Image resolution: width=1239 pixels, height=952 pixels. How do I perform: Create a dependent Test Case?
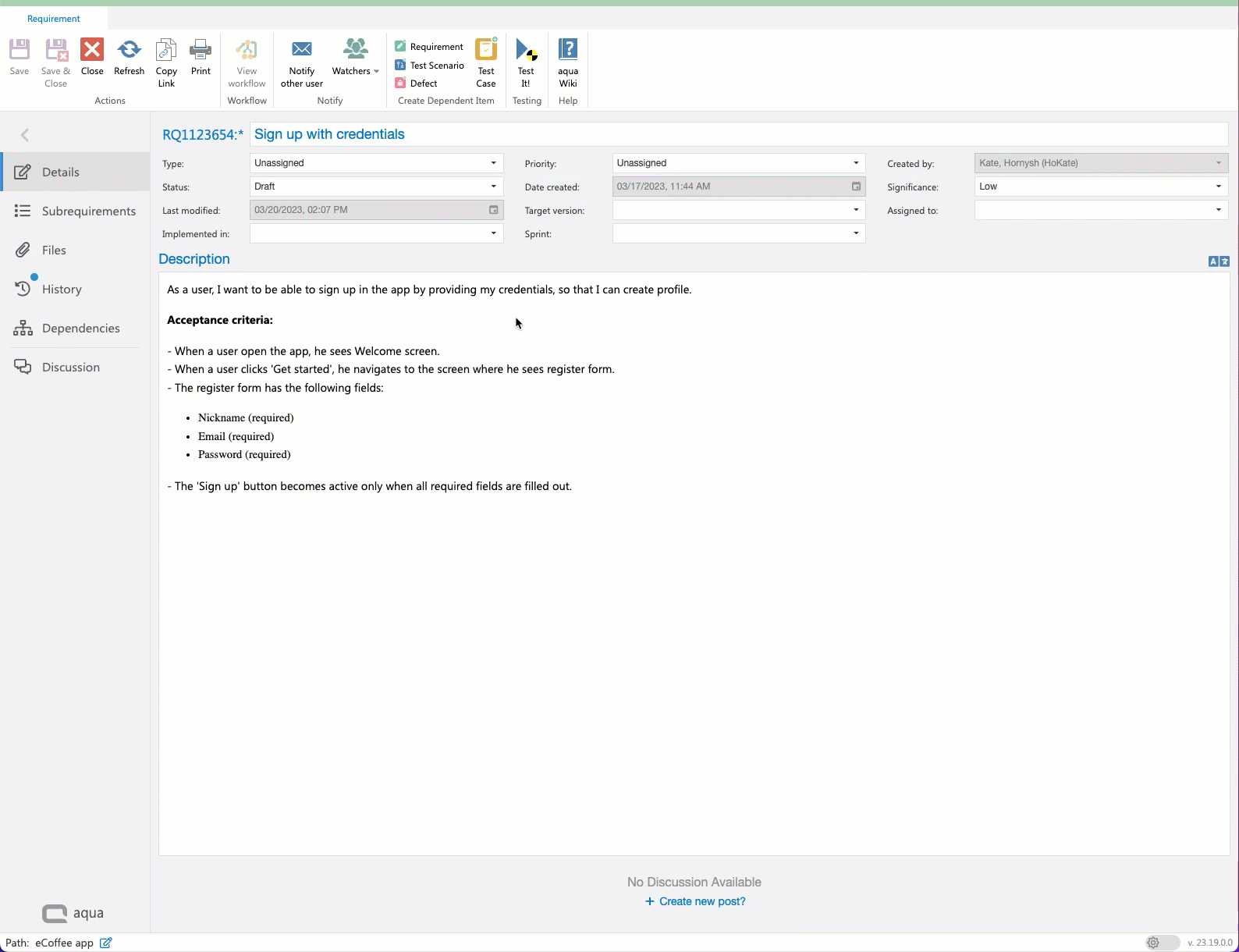486,62
